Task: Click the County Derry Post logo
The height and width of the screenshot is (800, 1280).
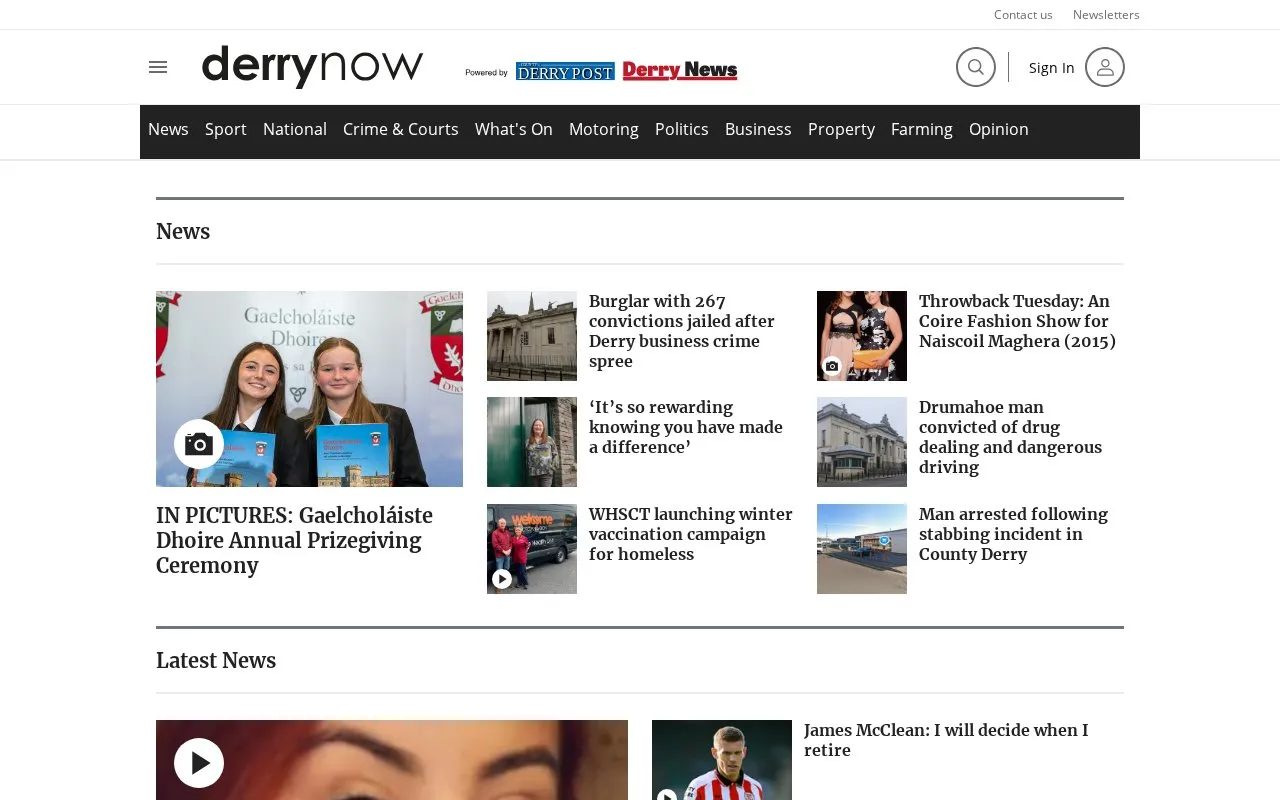Action: [565, 71]
